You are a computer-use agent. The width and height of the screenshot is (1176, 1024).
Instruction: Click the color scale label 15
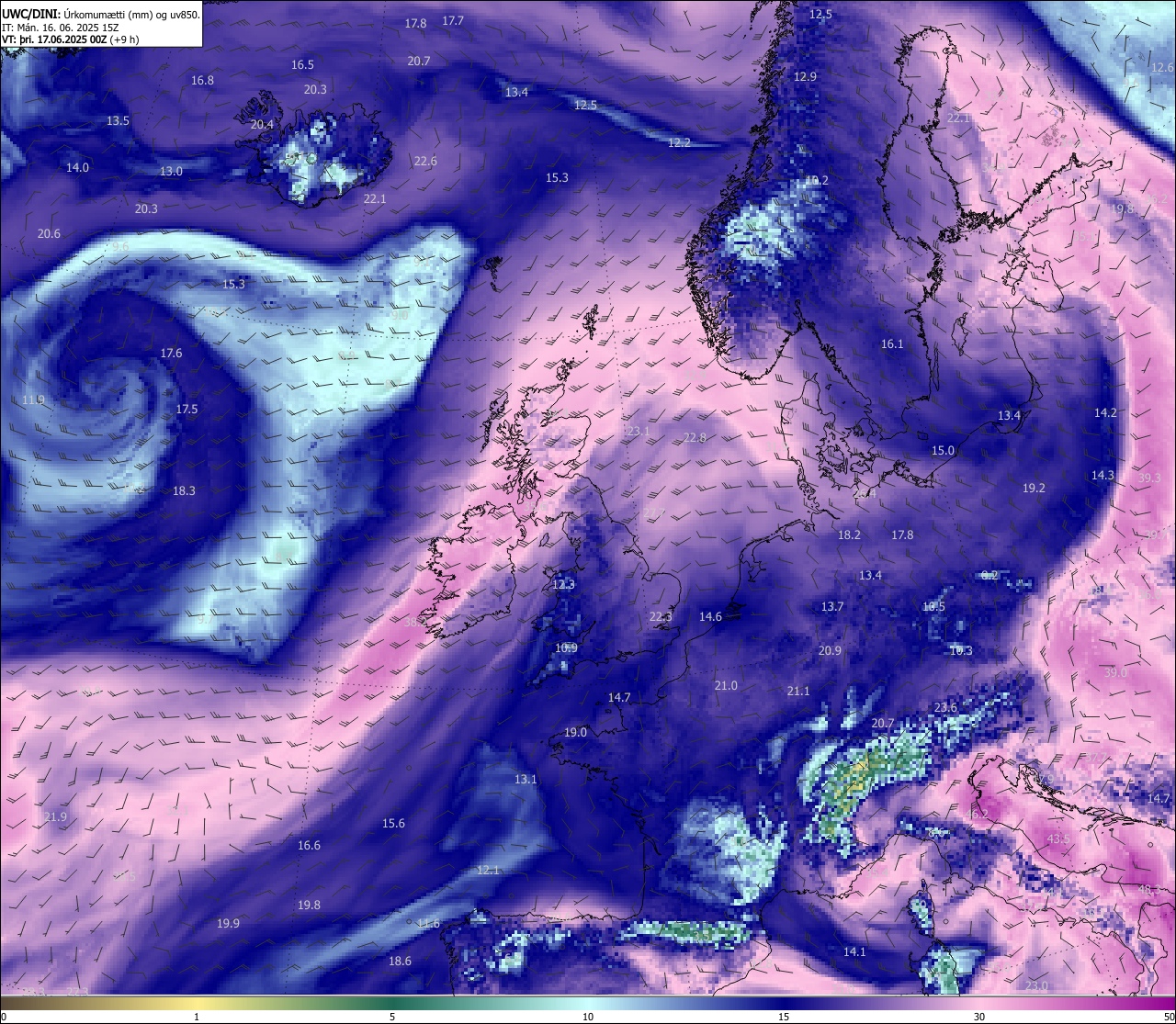(x=784, y=1017)
